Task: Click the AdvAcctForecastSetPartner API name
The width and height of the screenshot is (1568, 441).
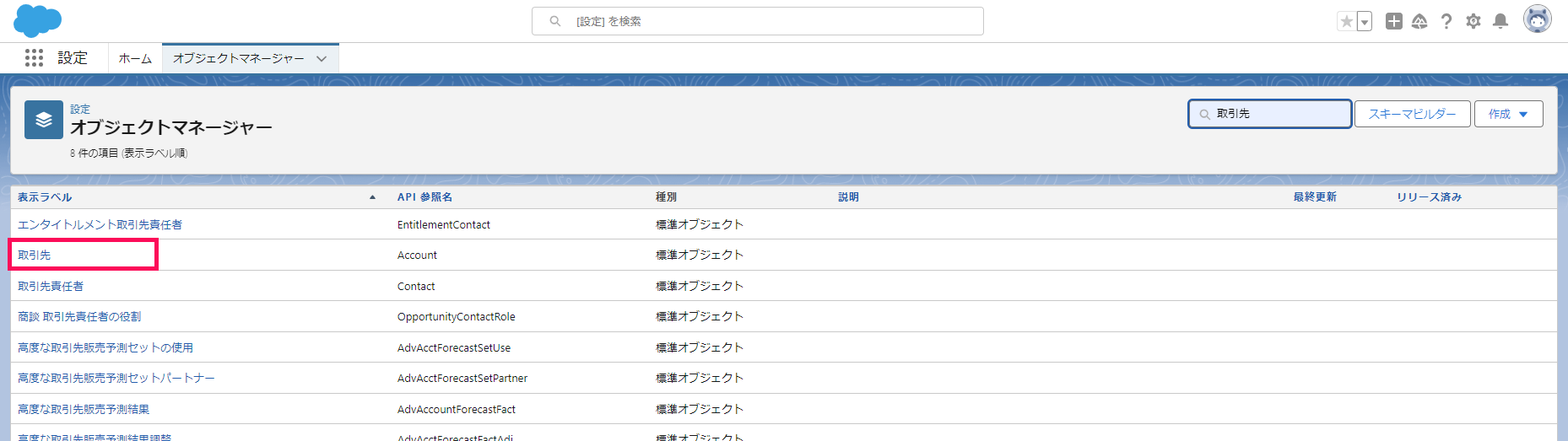Action: (462, 378)
